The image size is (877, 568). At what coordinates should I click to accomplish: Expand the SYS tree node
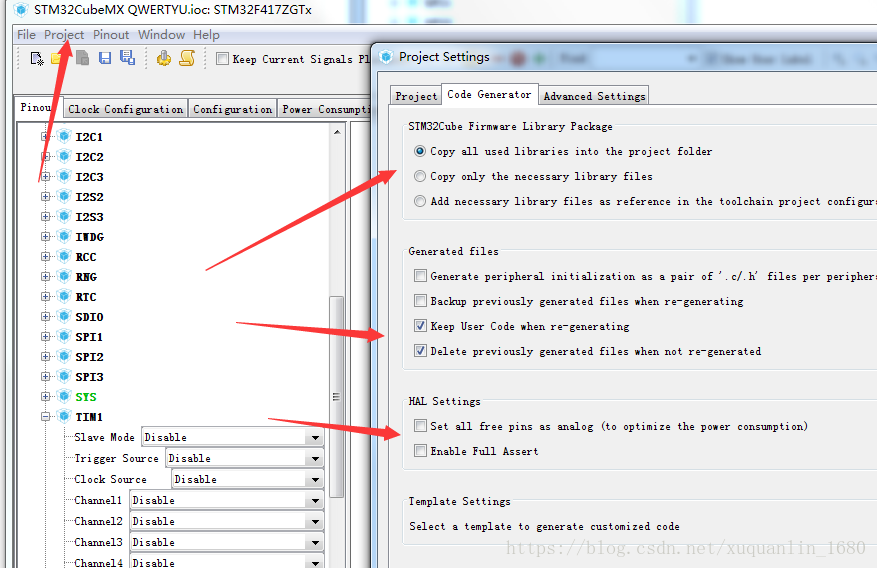(45, 396)
